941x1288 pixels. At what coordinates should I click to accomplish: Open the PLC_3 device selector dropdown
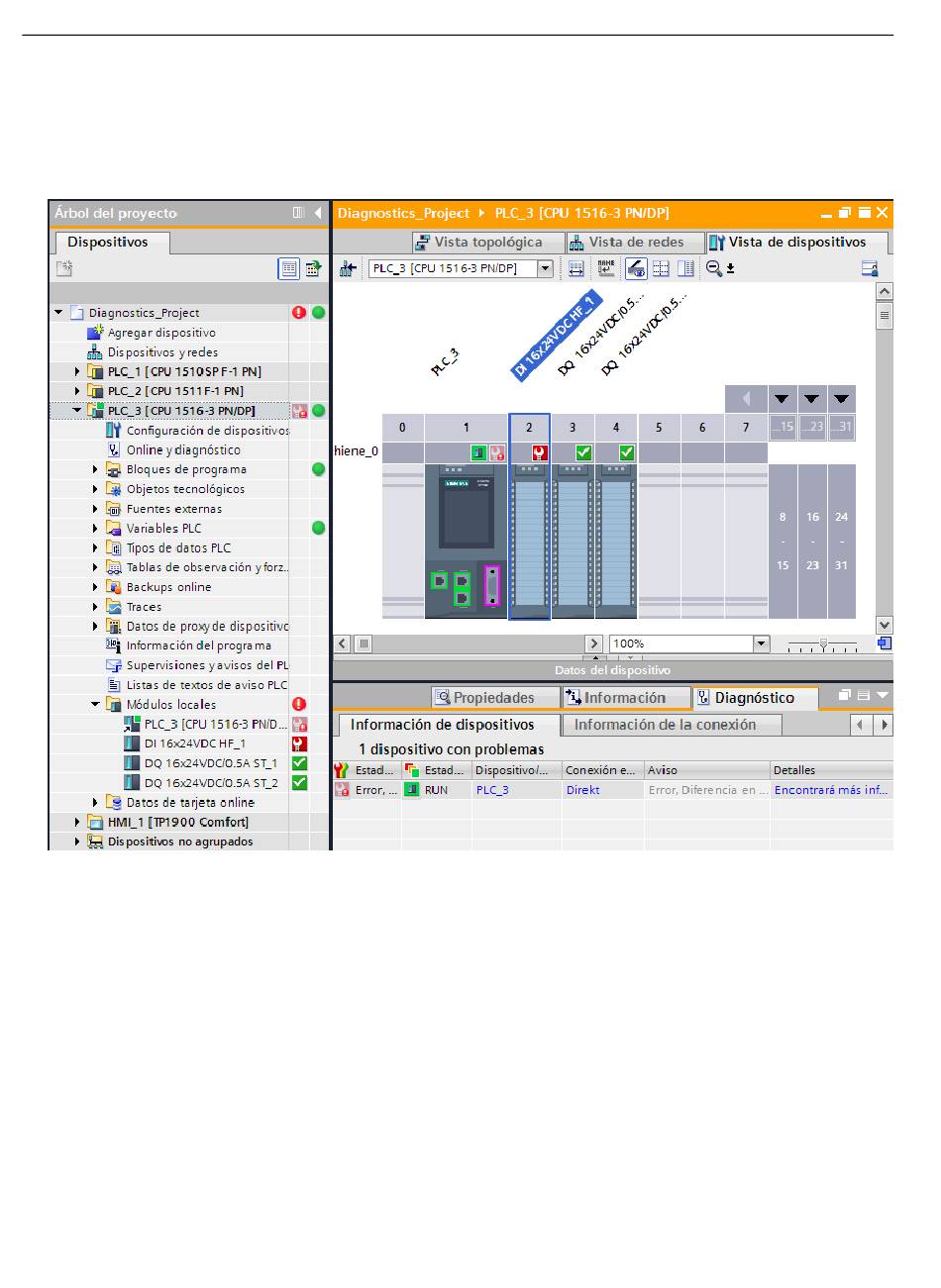[545, 268]
